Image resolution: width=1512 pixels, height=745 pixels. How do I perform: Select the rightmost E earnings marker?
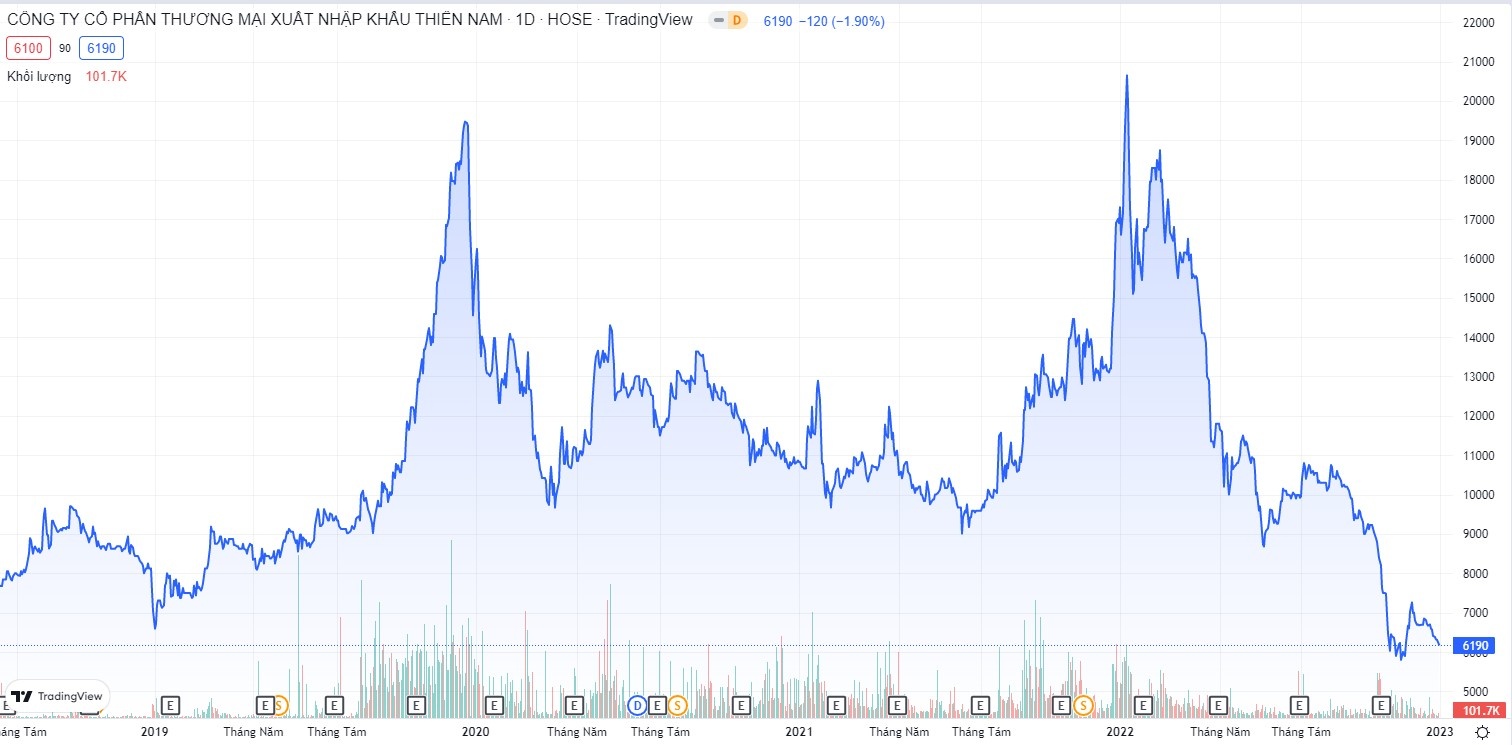pos(1381,705)
